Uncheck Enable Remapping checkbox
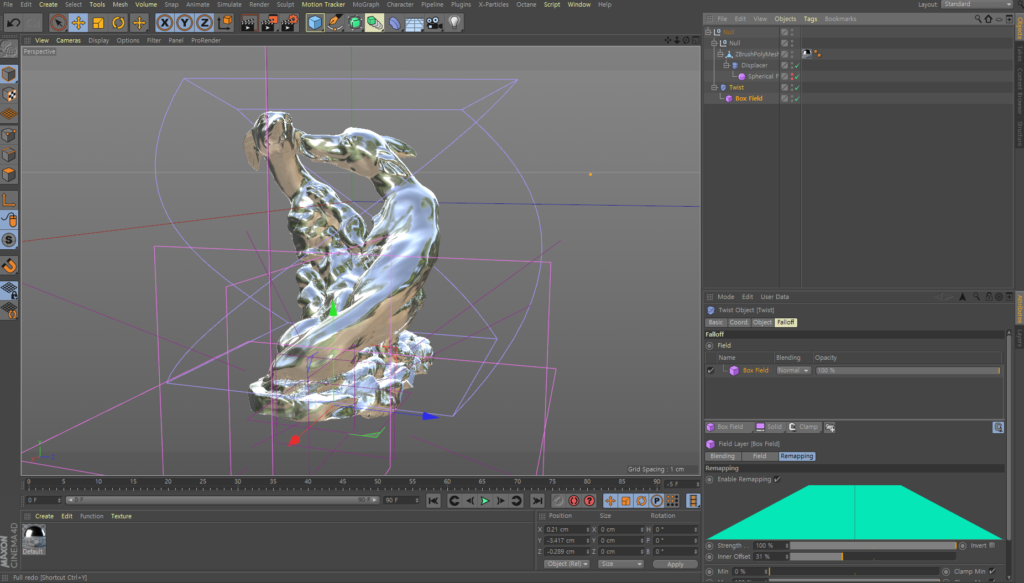Screen dimensions: 1024x583 coord(777,479)
